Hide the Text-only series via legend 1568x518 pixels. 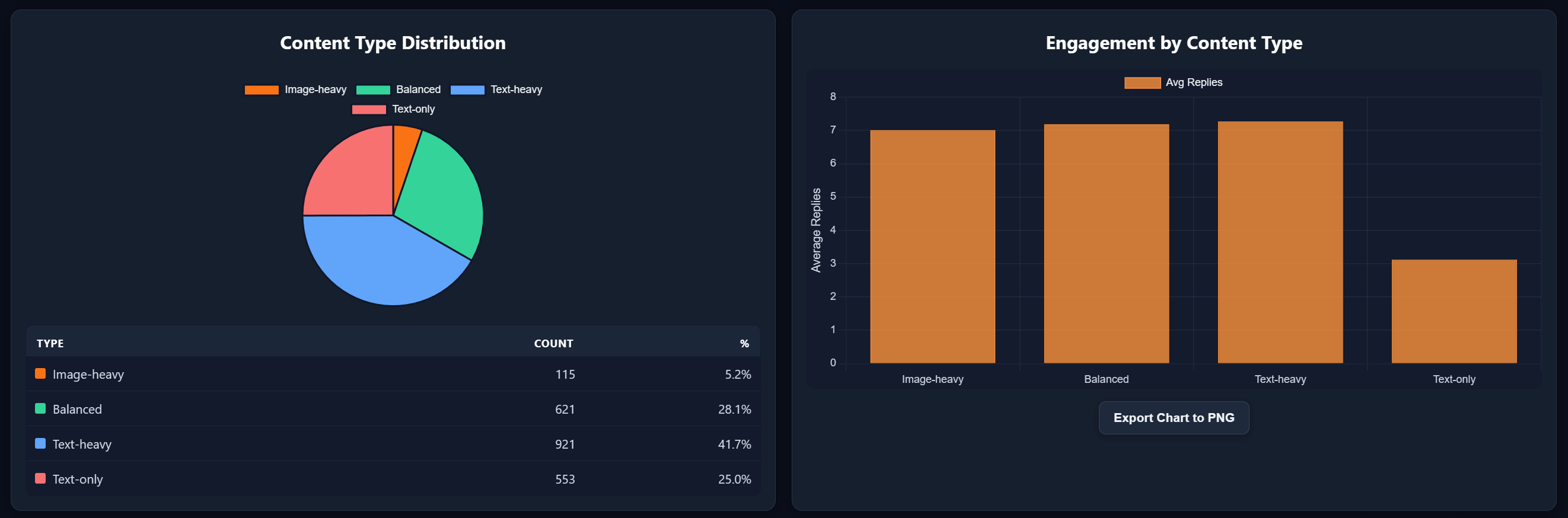394,110
